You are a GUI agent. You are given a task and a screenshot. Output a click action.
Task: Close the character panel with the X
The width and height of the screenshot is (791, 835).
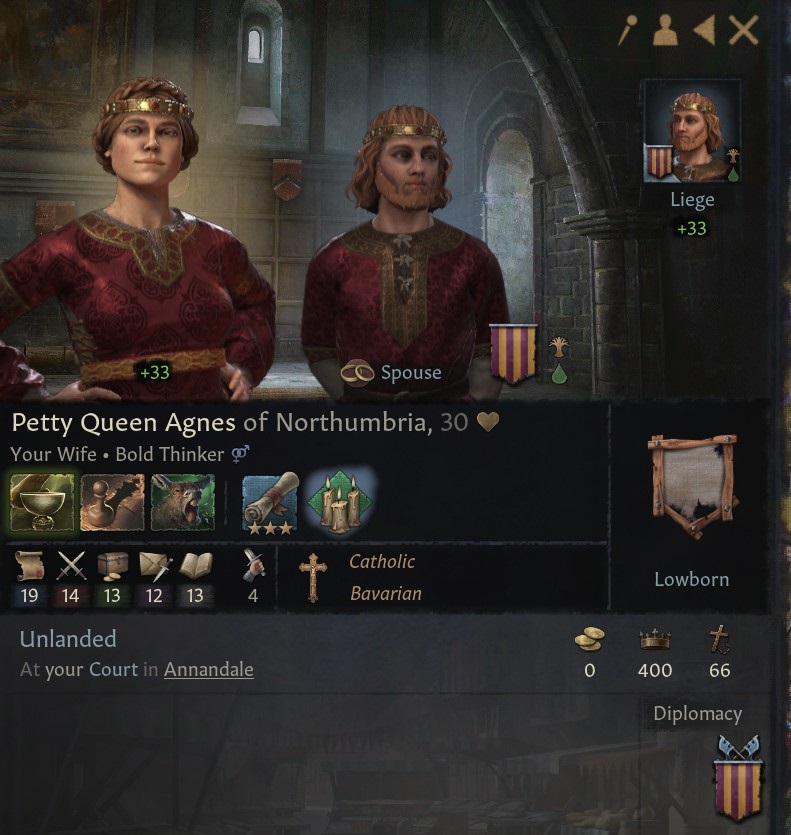(x=744, y=30)
